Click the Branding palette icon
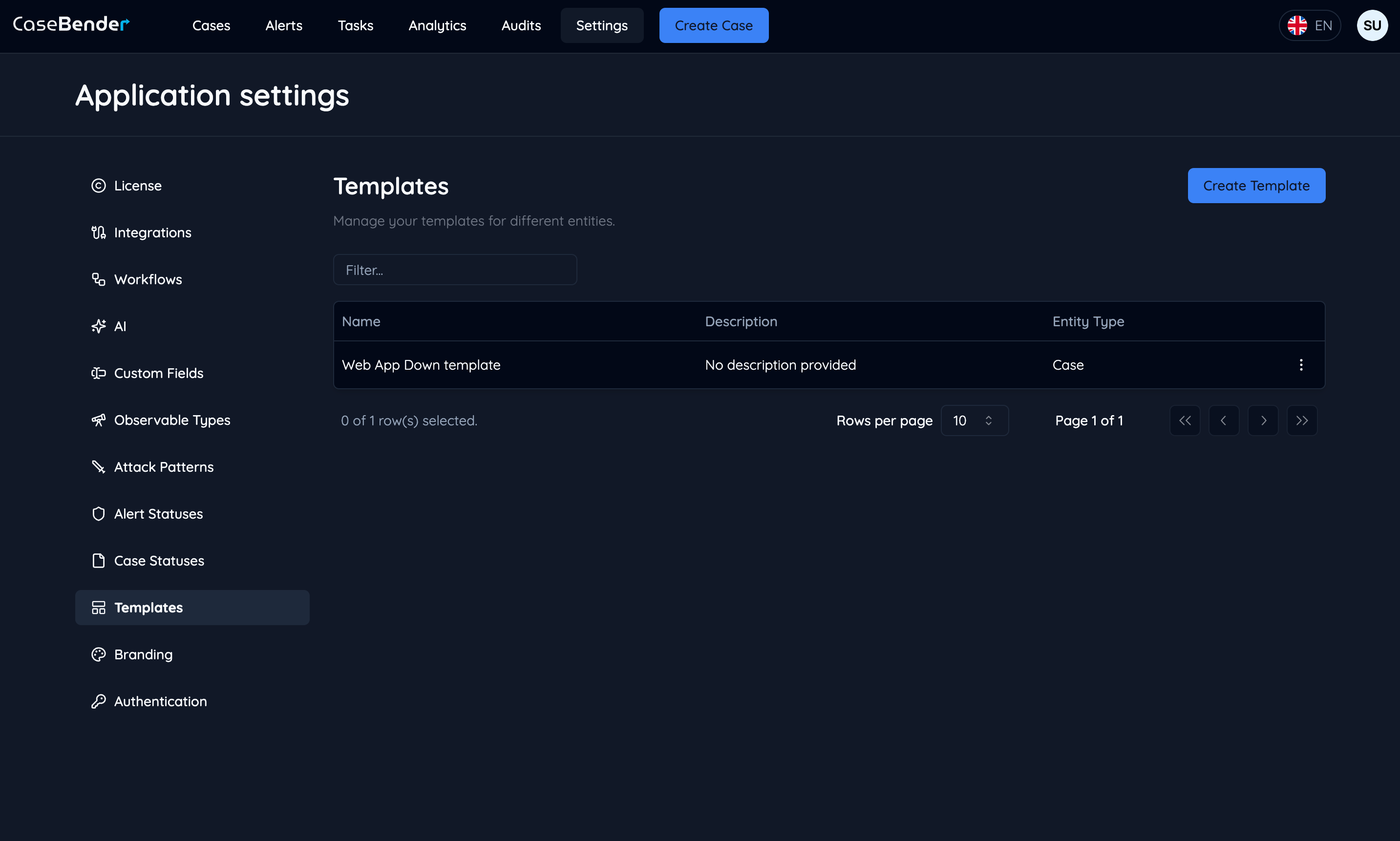 tap(99, 654)
